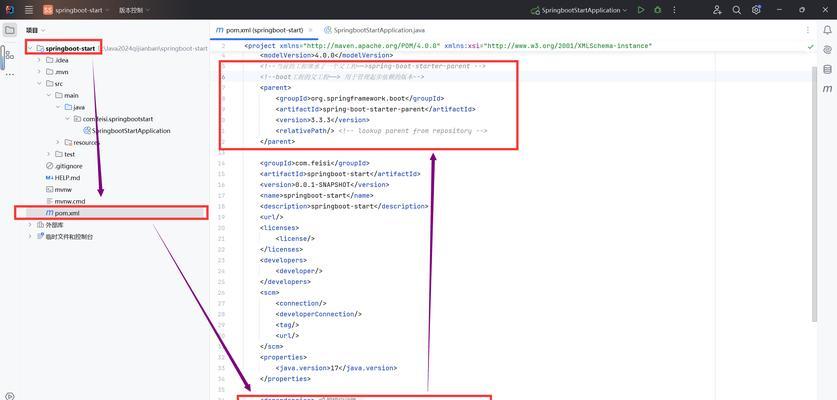This screenshot has width=837, height=400.
Task: Open AI Assistant spiral icon
Action: click(x=827, y=50)
